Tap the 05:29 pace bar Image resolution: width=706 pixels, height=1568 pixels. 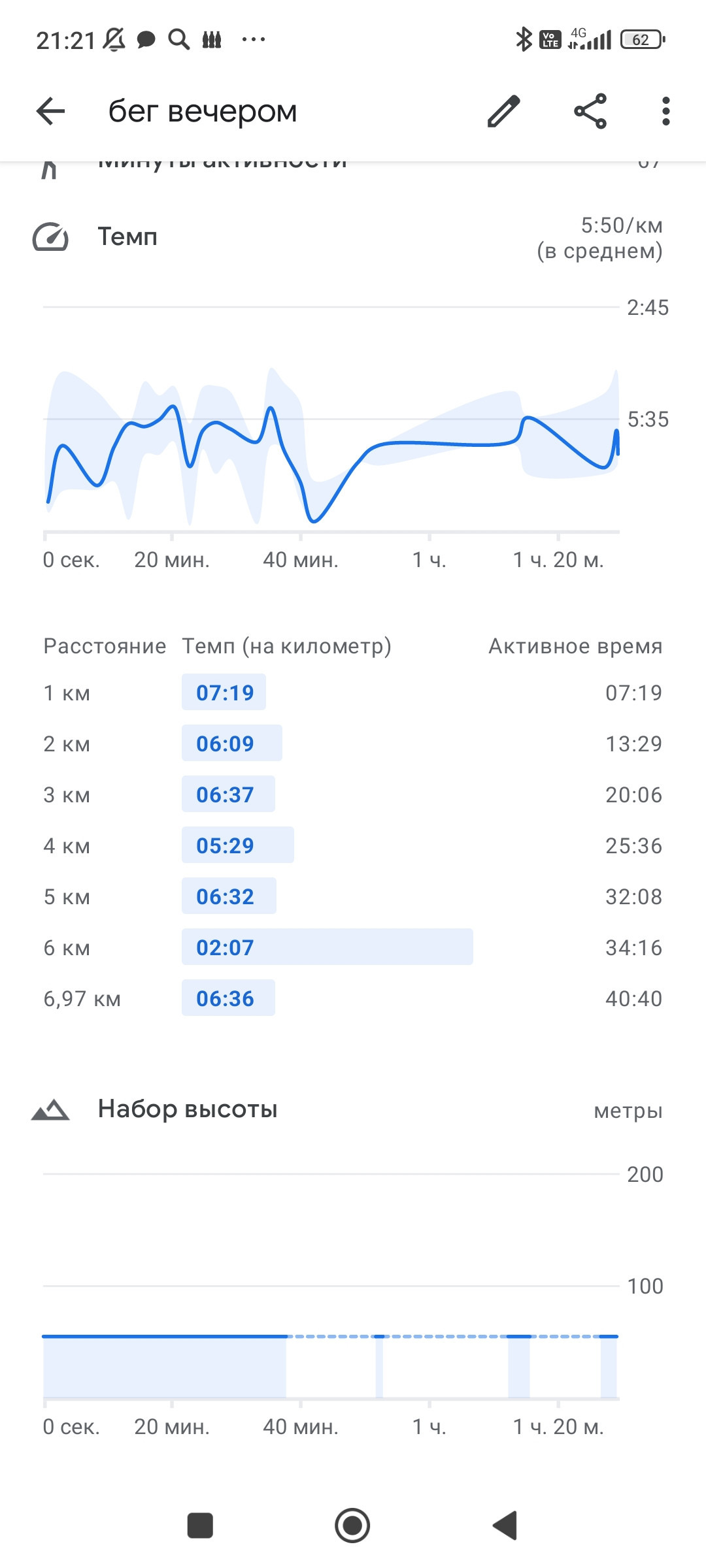coord(238,845)
